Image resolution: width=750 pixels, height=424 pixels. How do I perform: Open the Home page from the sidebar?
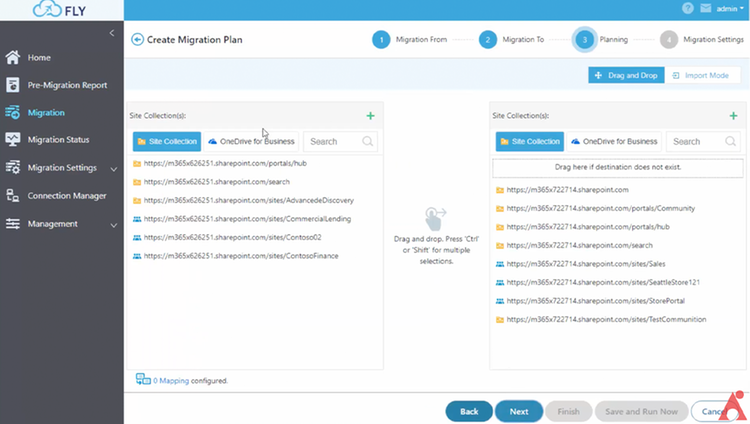coord(39,57)
